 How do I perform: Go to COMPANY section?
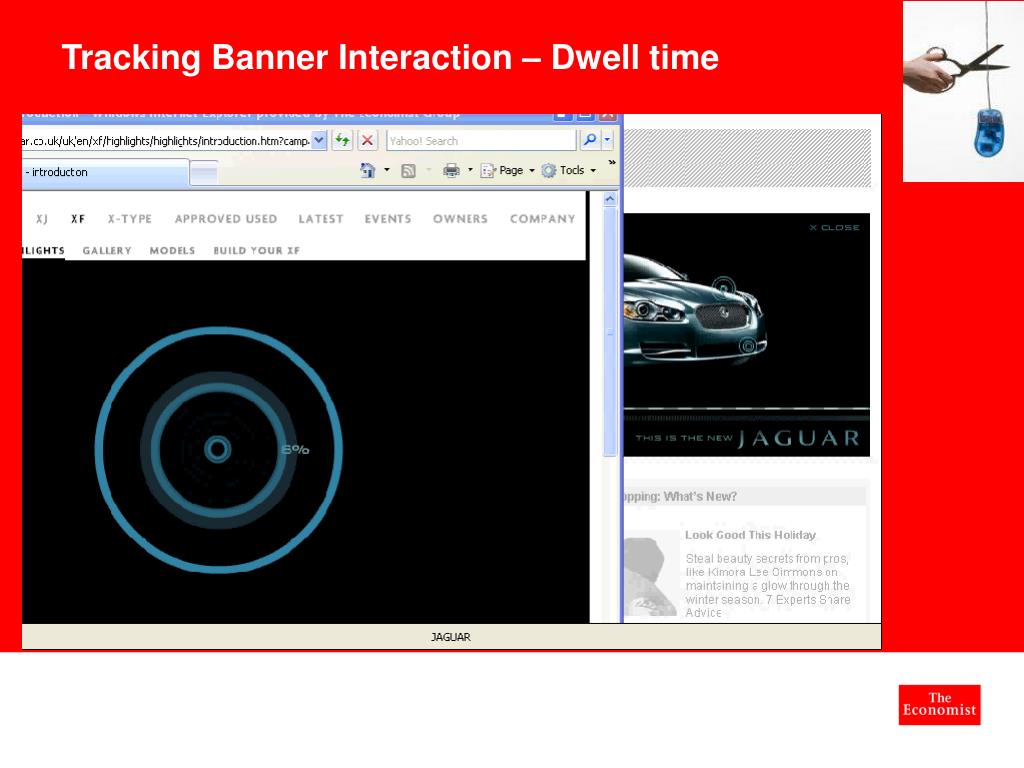pos(543,219)
